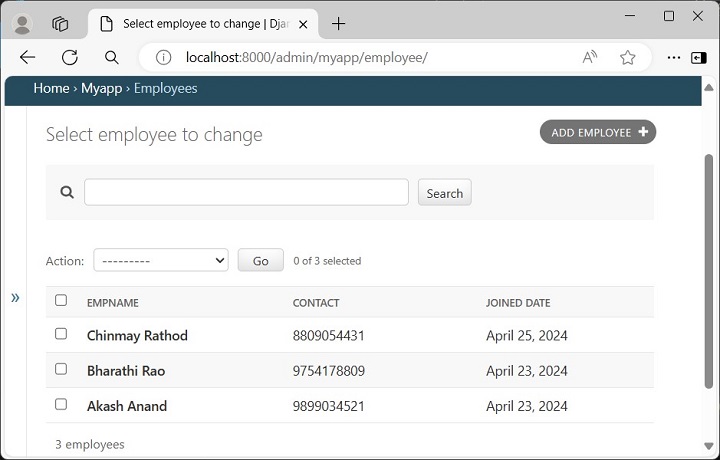The width and height of the screenshot is (720, 460).
Task: Click the browser back arrow
Action: click(x=27, y=57)
